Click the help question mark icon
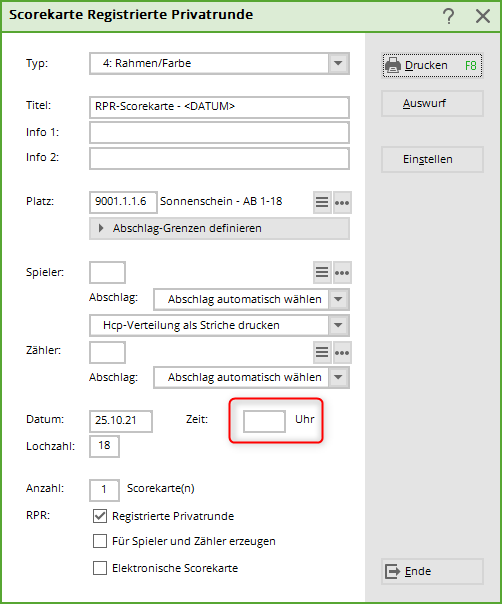The image size is (502, 604). (448, 16)
